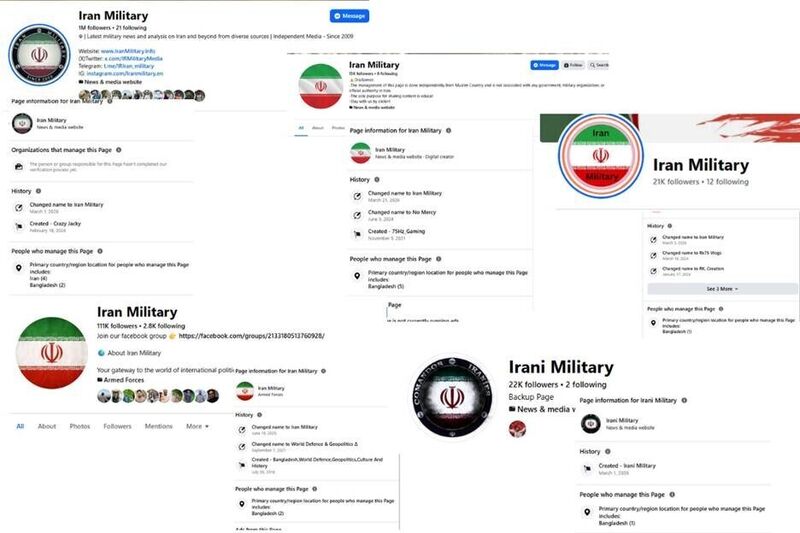Switch to the Photos tab
The height and width of the screenshot is (533, 800).
click(x=80, y=426)
